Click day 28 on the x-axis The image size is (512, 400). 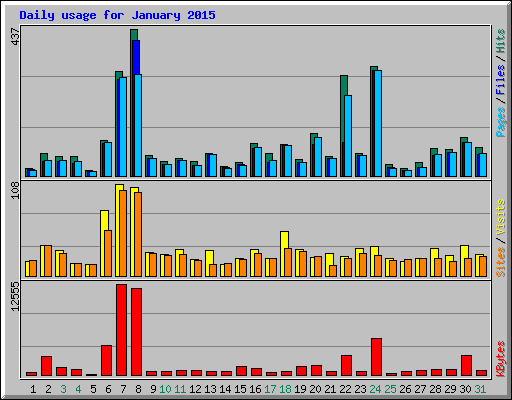point(435,389)
